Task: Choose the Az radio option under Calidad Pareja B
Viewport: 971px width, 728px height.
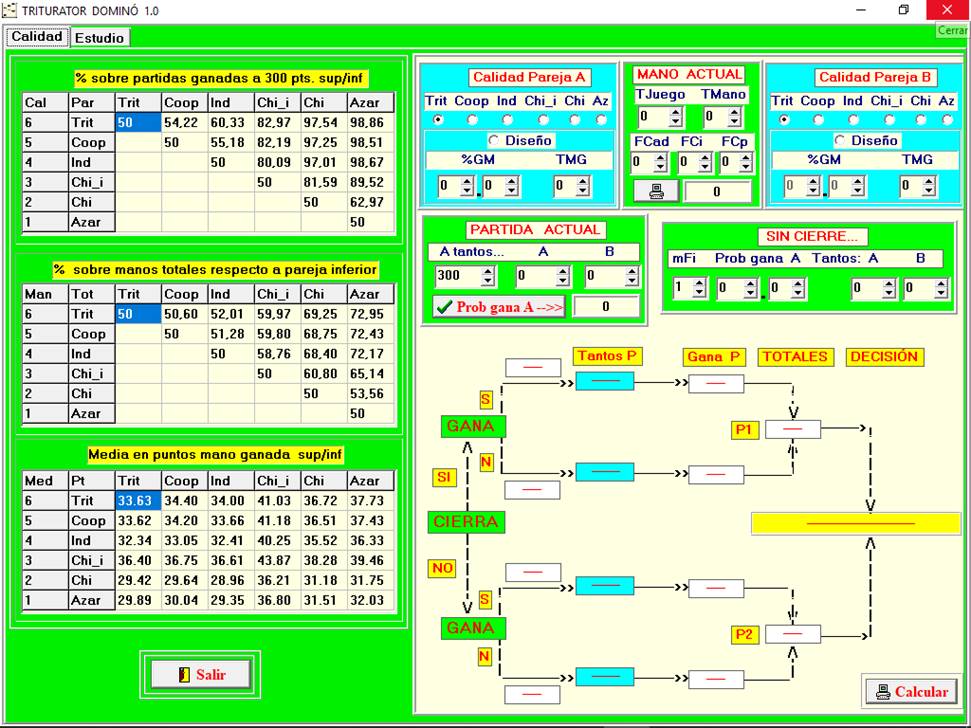Action: coord(946,120)
